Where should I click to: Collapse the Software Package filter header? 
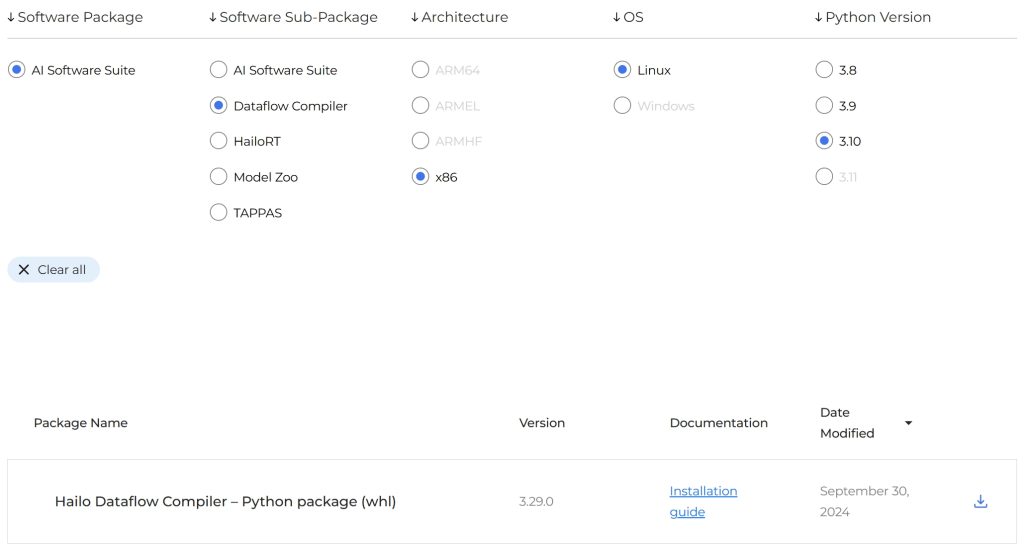click(75, 17)
